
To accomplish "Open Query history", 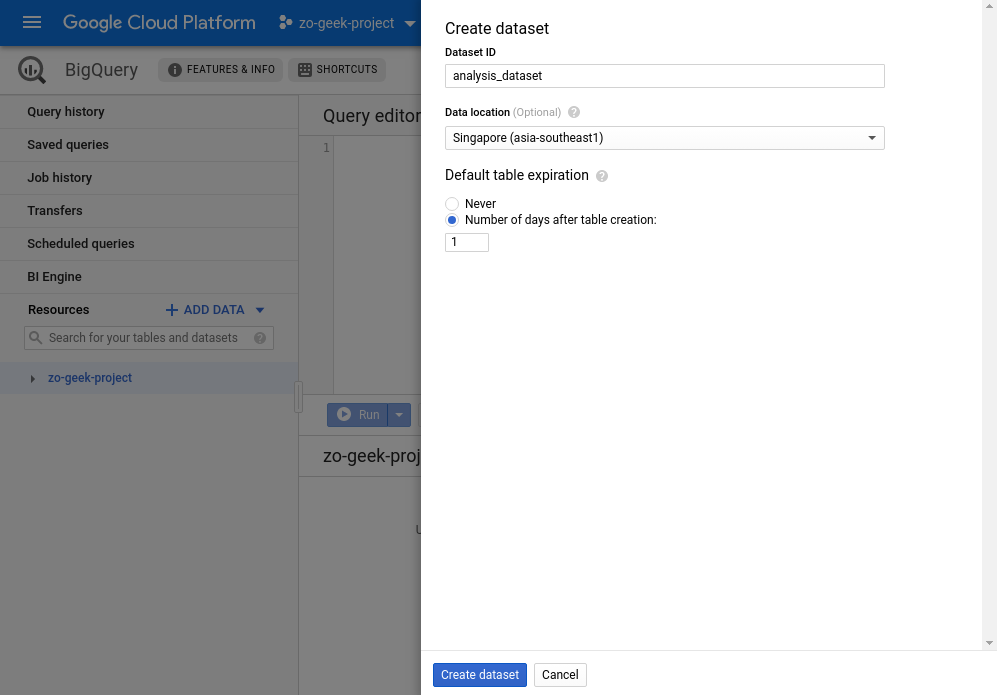I will click(x=149, y=112).
